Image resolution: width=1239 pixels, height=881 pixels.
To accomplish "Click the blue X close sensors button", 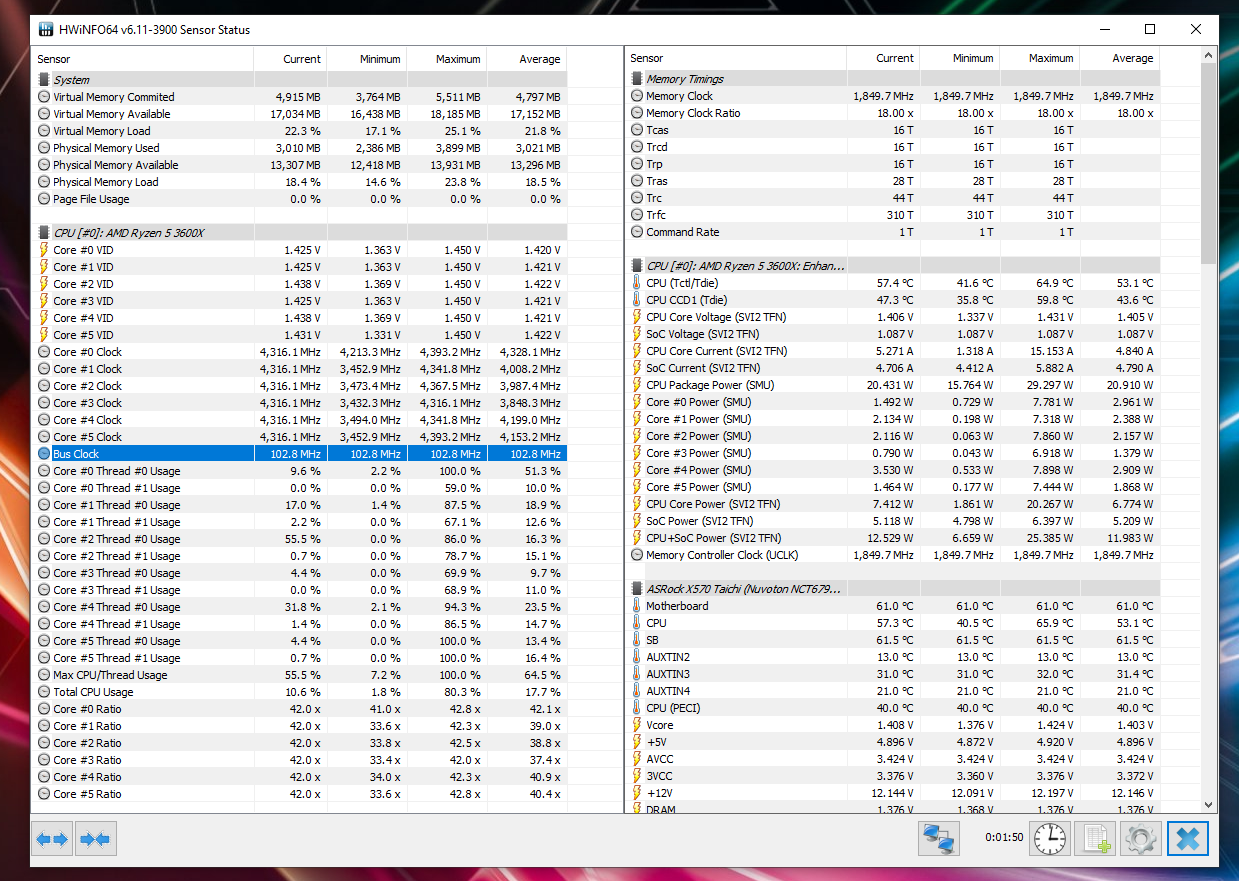I will 1187,838.
